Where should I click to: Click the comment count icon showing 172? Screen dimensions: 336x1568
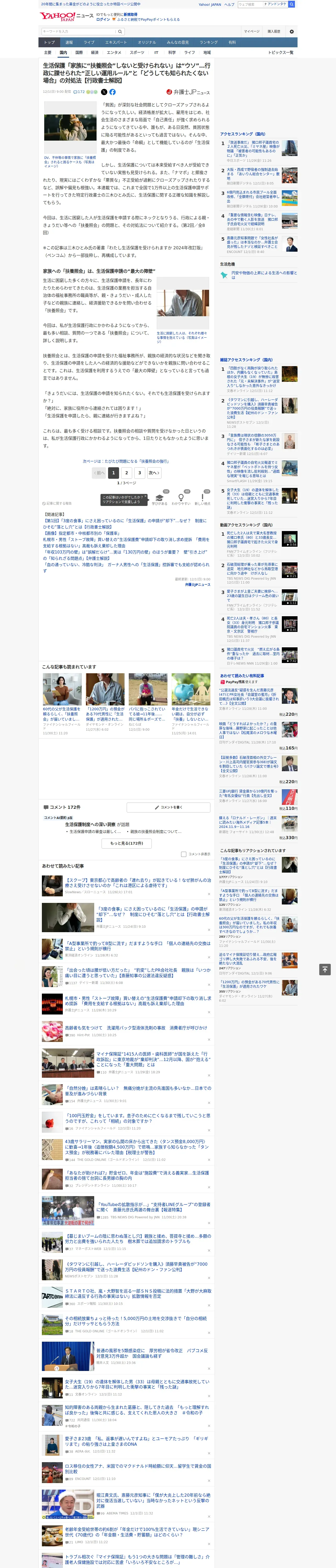click(x=80, y=92)
